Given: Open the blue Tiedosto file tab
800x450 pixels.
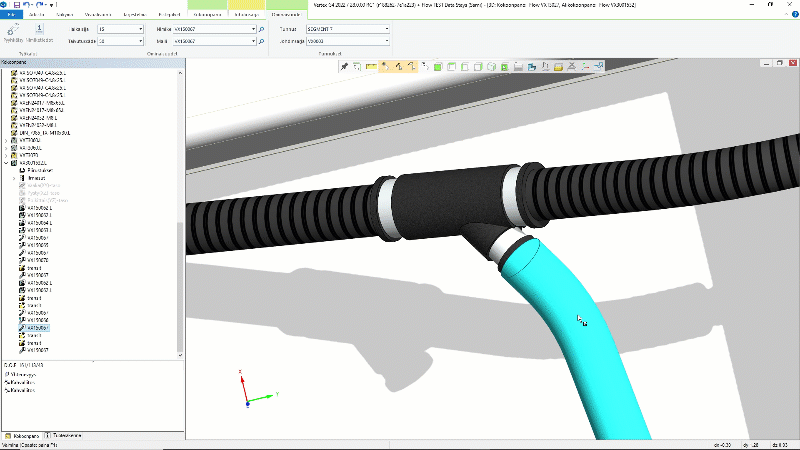Looking at the screenshot, I should click(x=11, y=16).
